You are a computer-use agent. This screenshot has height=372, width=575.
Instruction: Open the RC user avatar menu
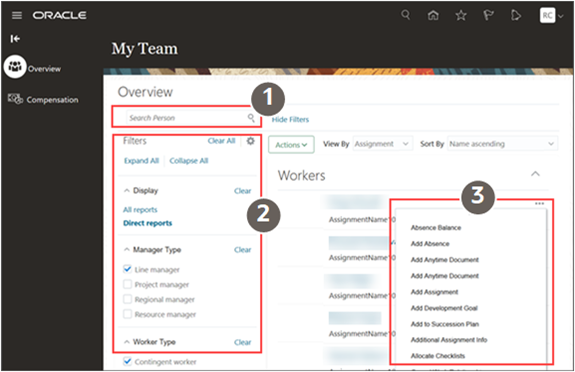[547, 15]
